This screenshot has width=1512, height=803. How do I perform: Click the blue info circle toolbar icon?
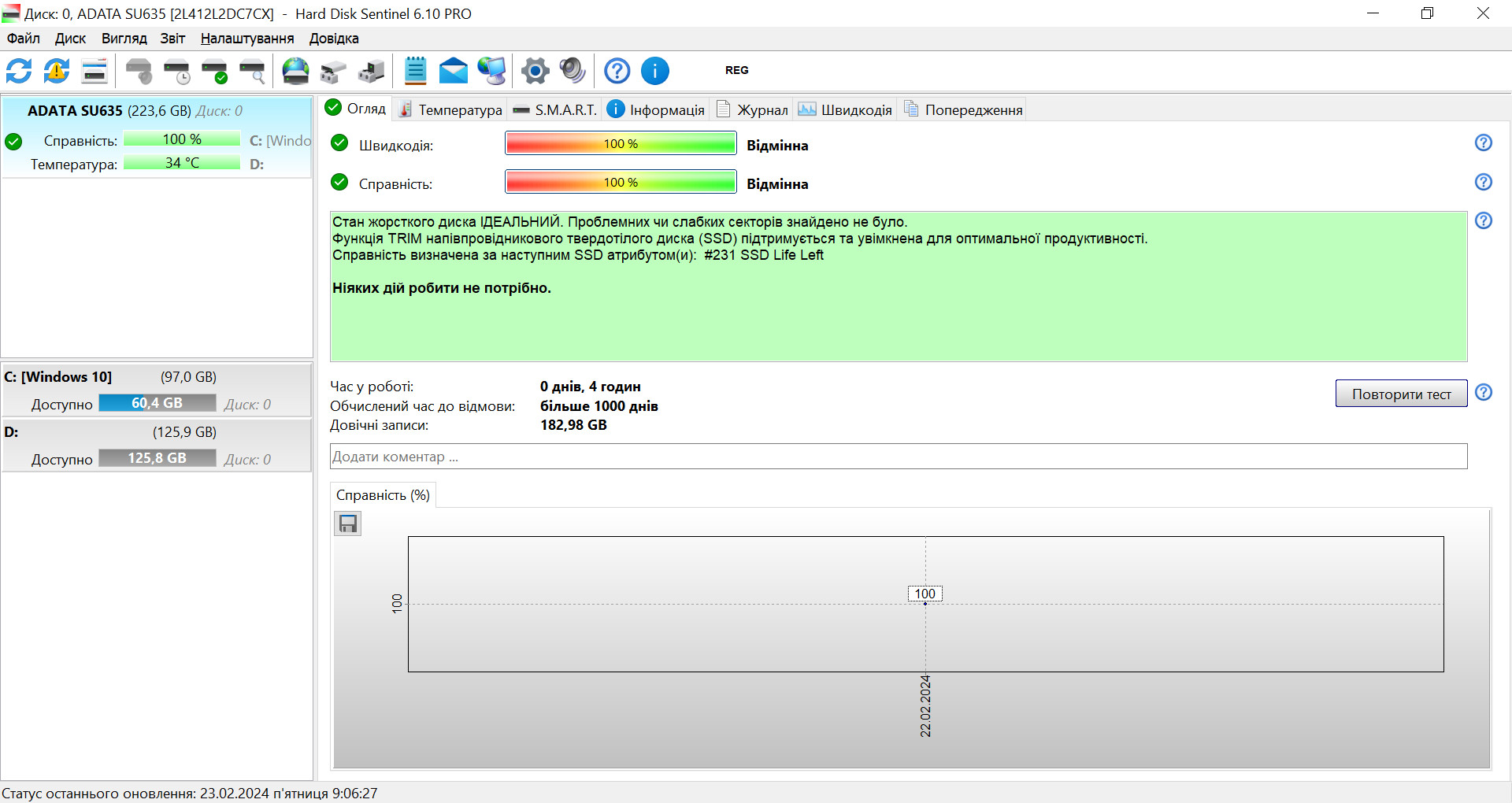pyautogui.click(x=655, y=71)
